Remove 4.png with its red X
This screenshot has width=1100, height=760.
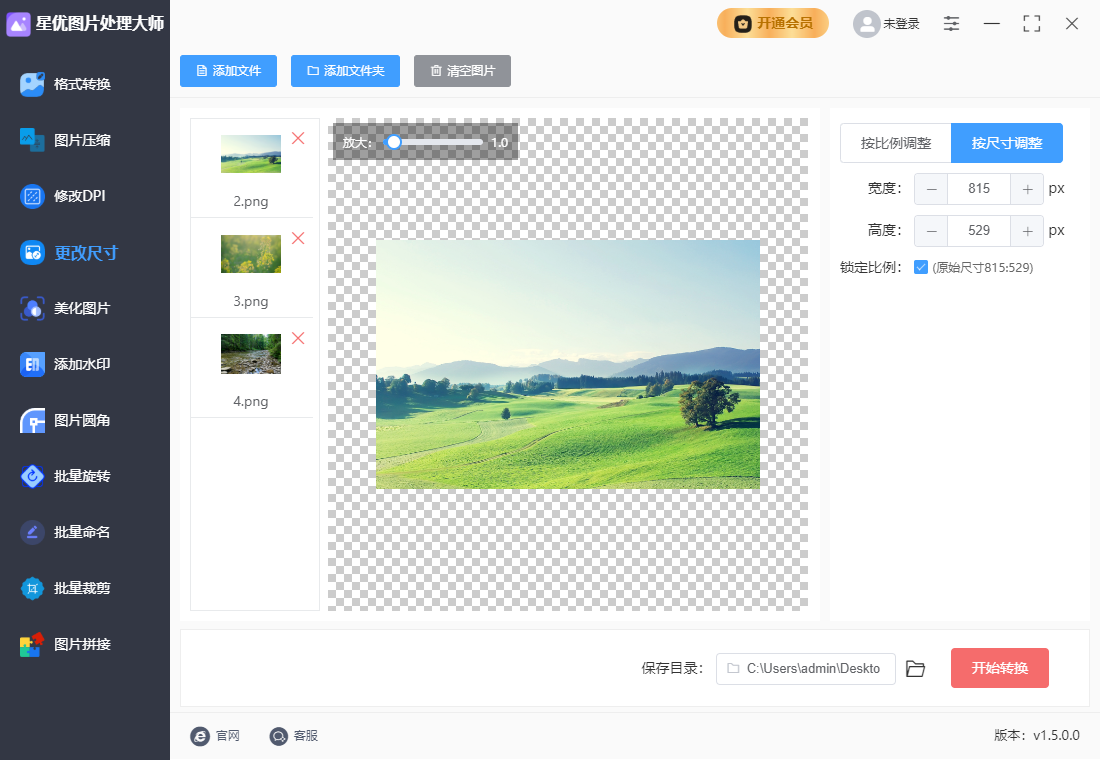point(298,338)
